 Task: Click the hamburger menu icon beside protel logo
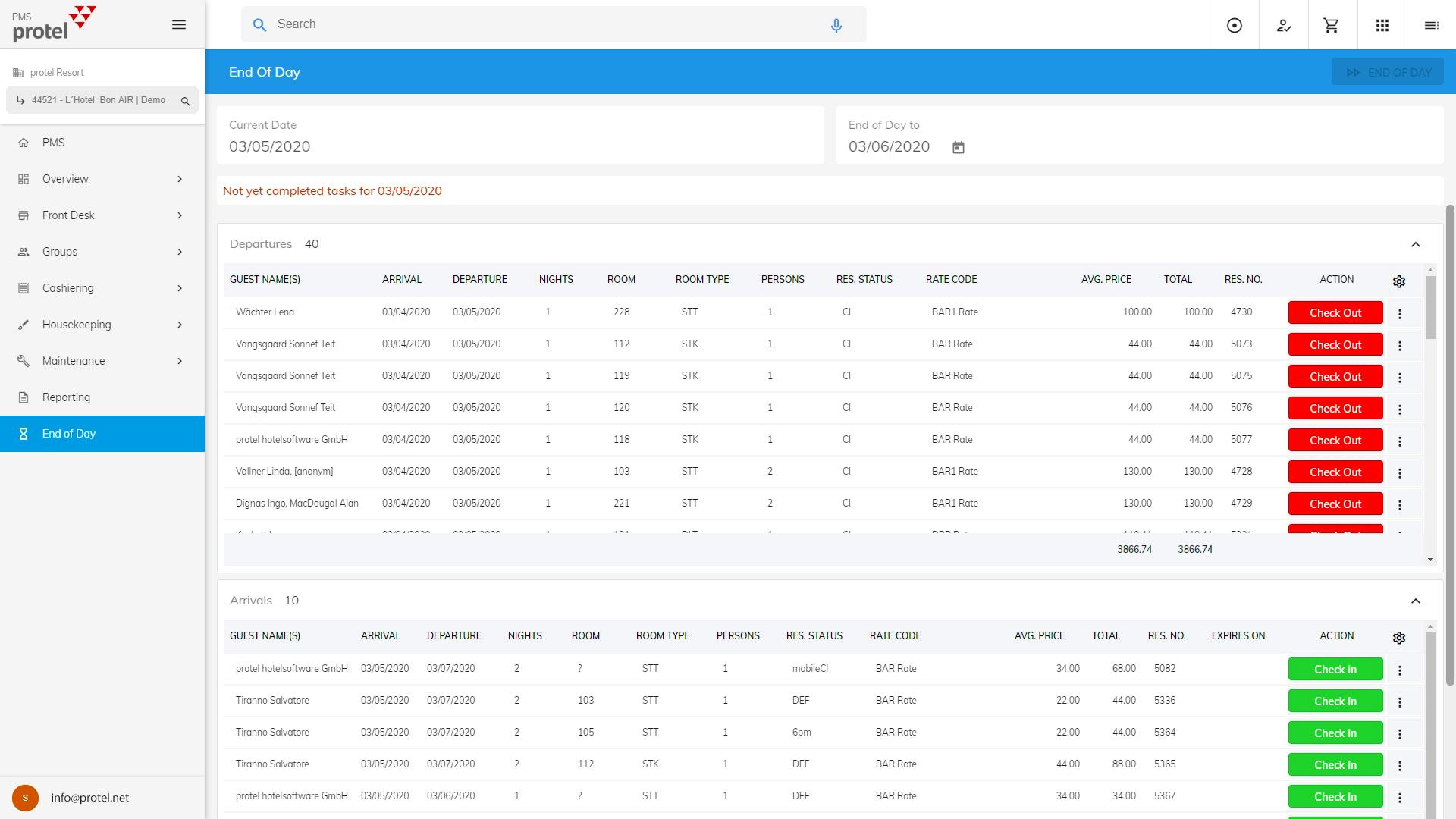click(x=179, y=25)
